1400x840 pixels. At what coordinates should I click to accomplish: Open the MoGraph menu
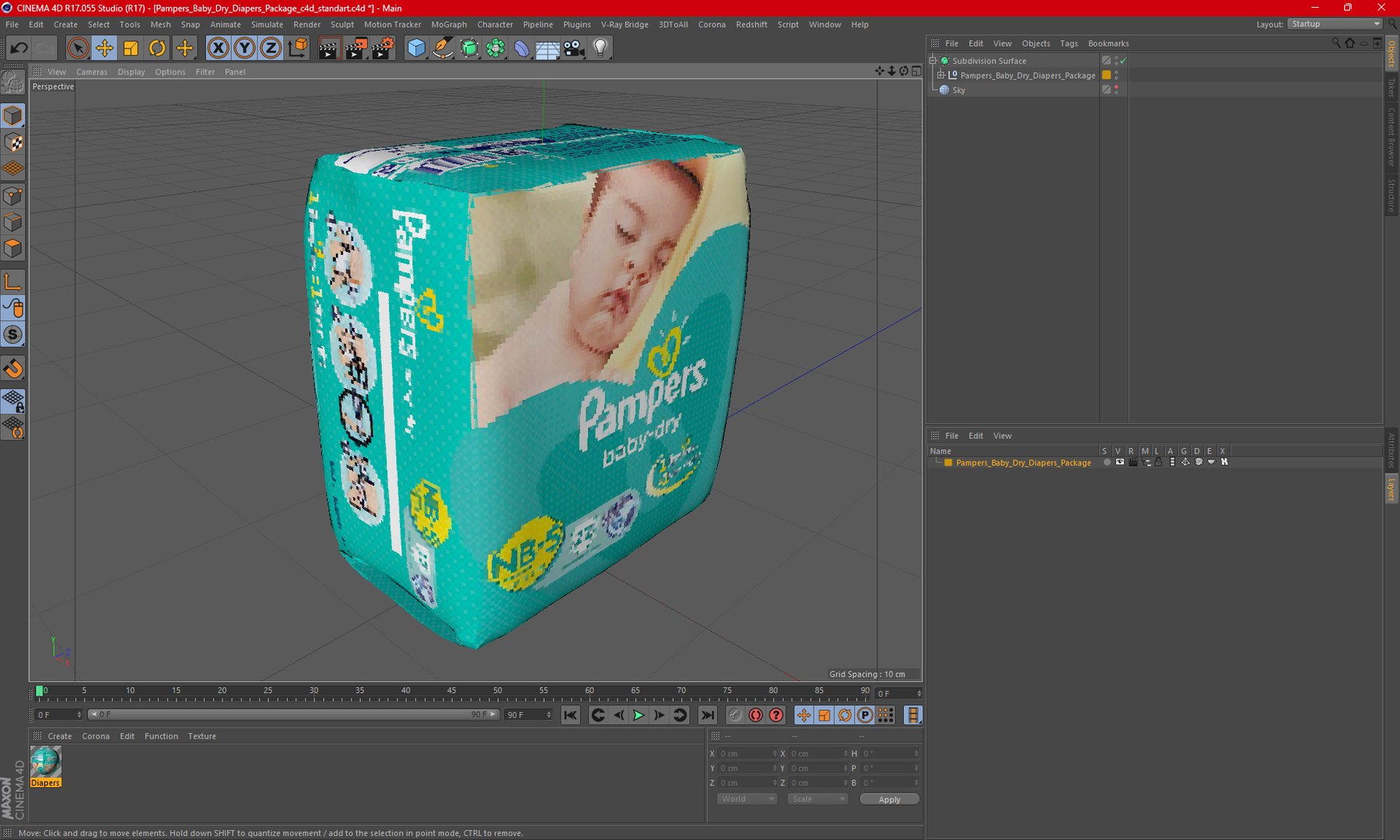pos(449,24)
